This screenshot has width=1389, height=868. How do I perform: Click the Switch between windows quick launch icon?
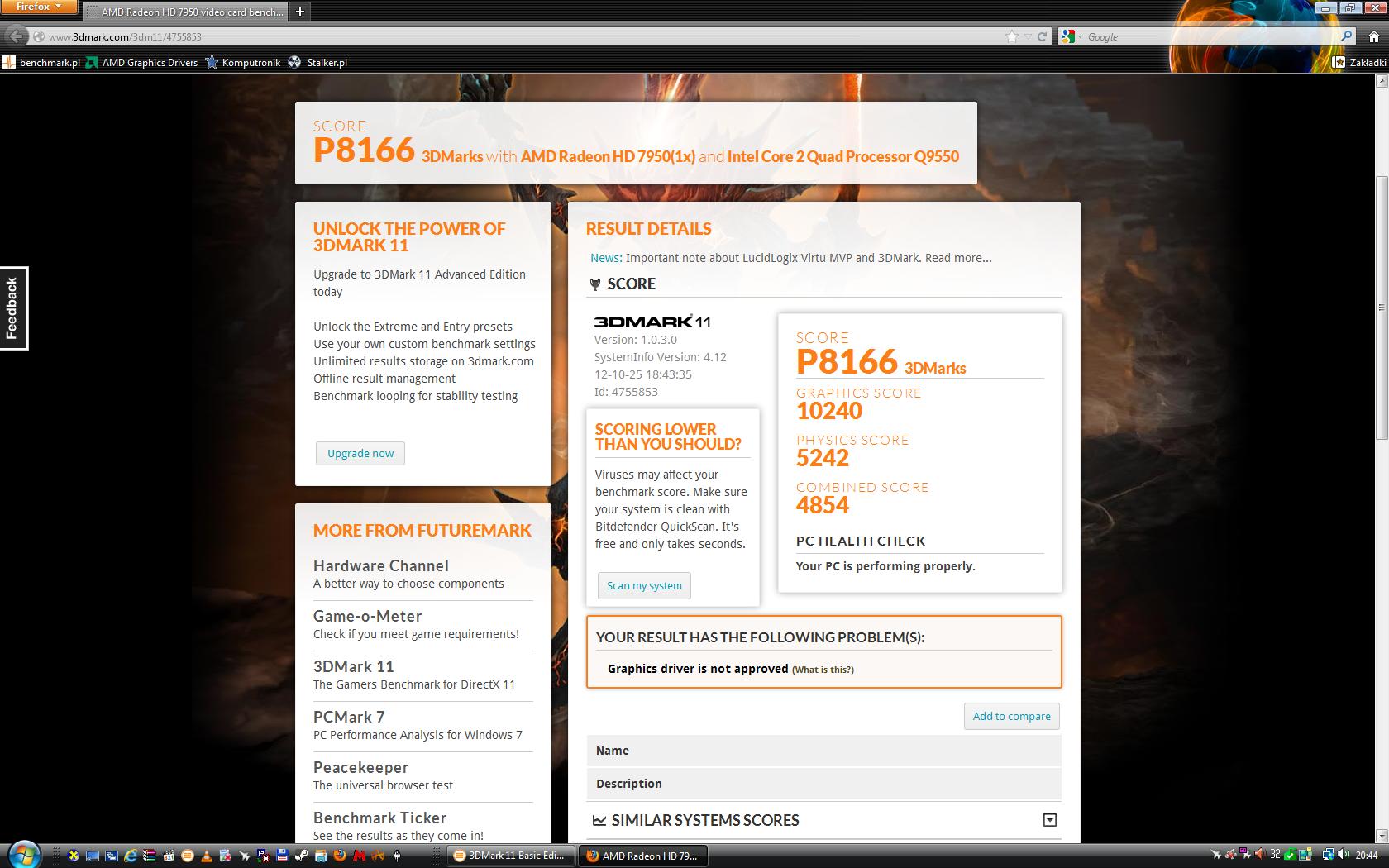coord(112,856)
